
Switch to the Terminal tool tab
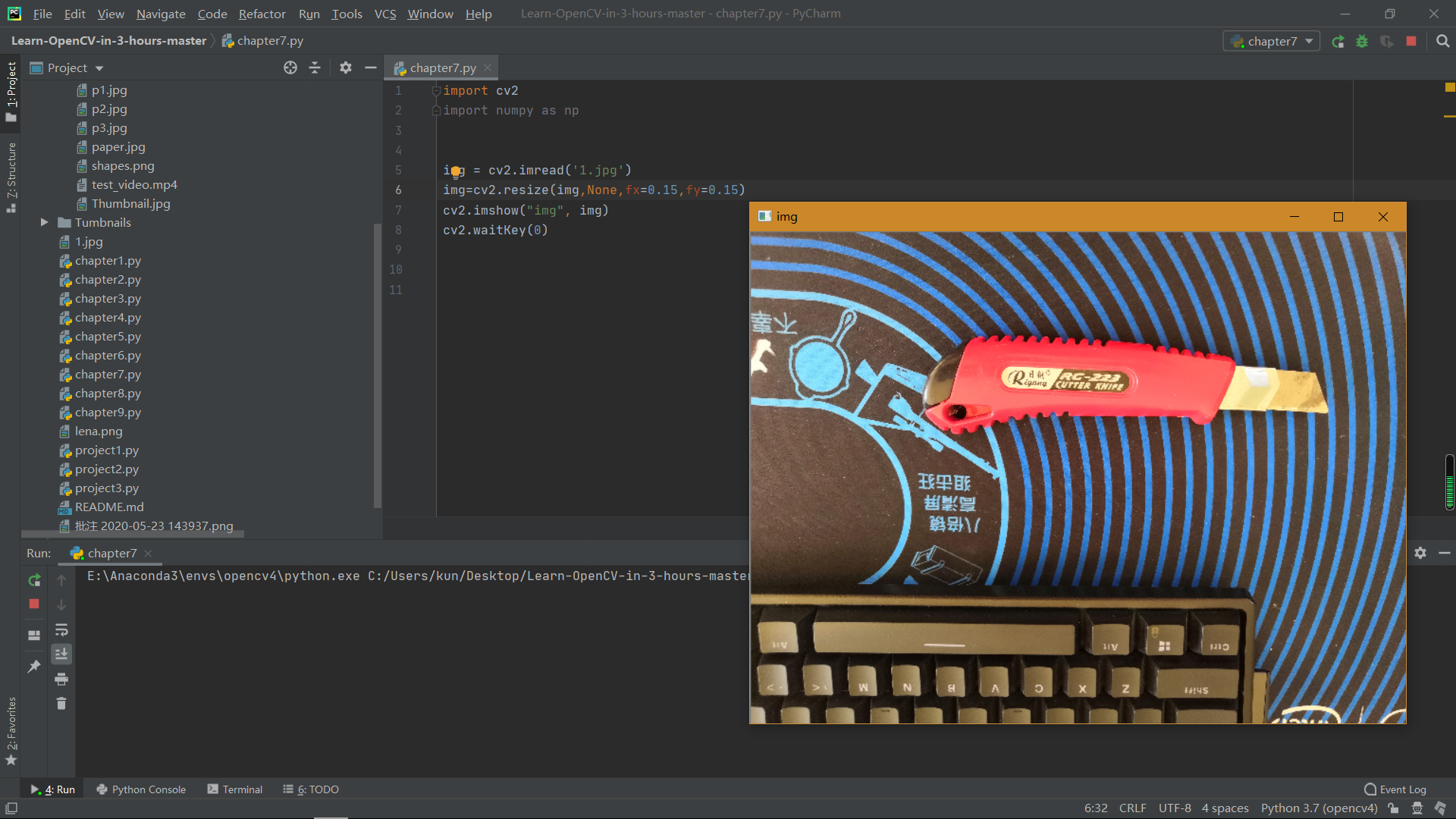pos(234,789)
